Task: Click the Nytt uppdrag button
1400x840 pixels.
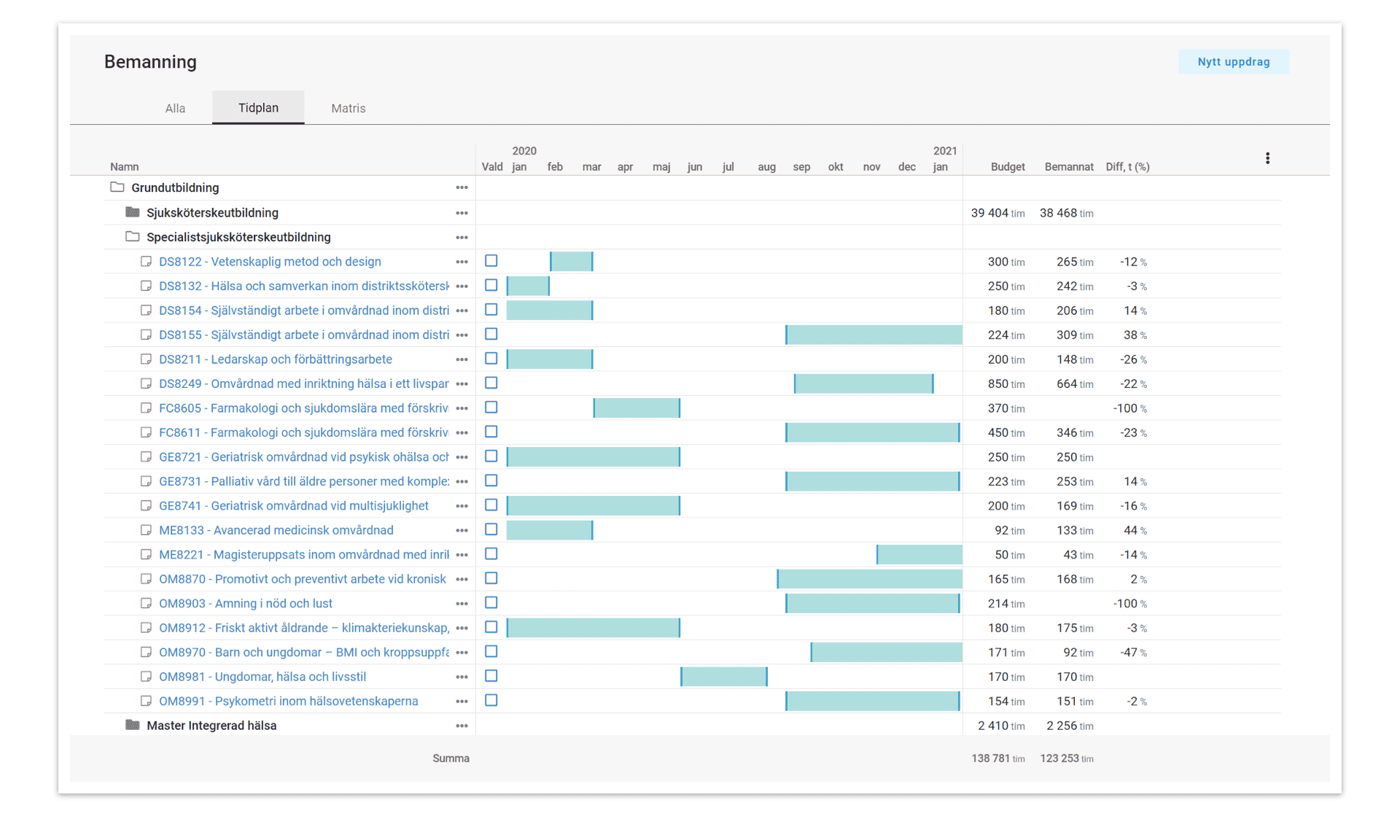Action: (x=1233, y=62)
